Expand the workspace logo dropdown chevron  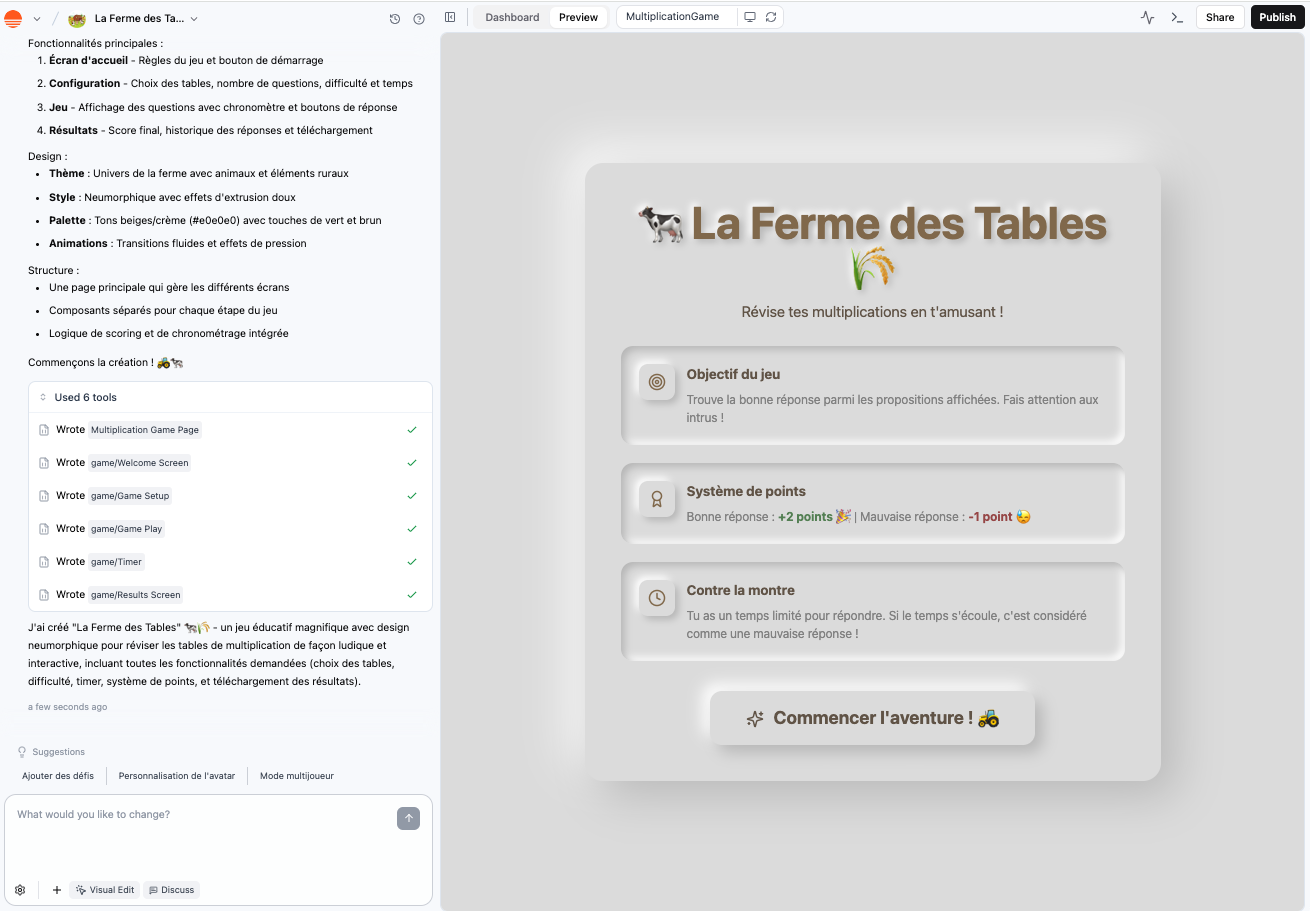tap(37, 18)
